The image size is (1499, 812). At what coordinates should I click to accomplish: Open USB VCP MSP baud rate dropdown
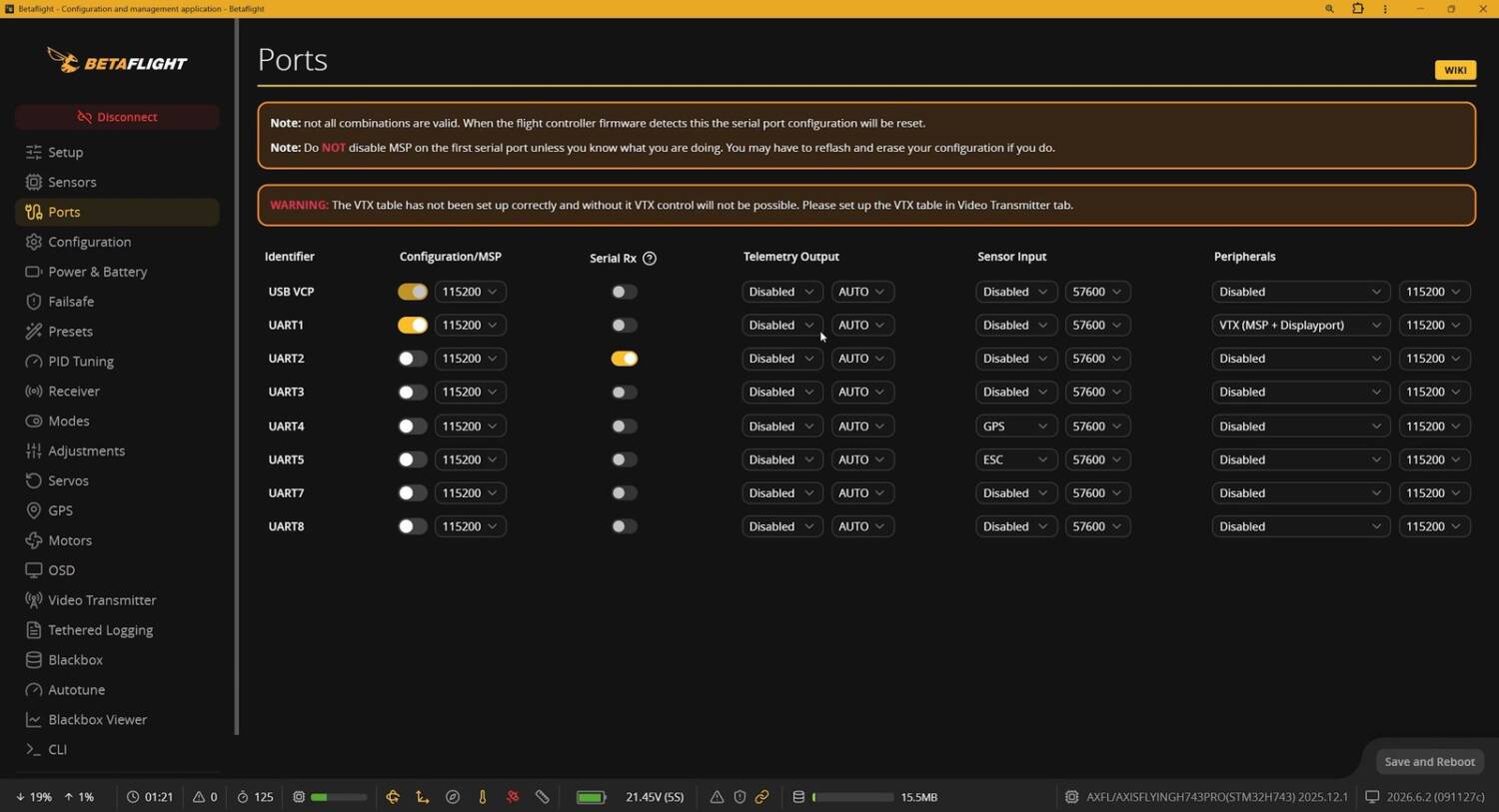[x=470, y=292]
